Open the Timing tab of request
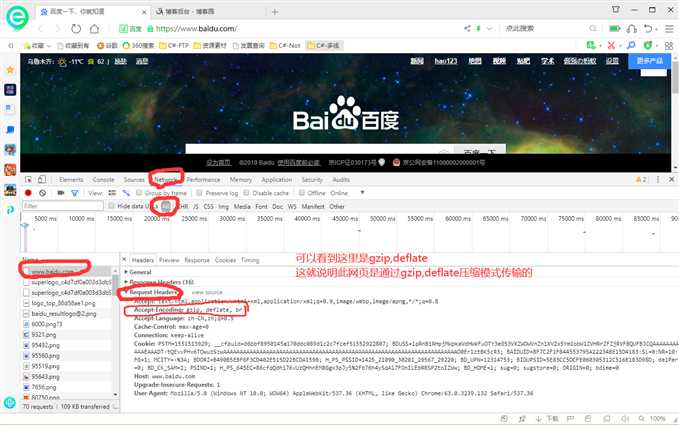This screenshot has height=425, width=679. pos(250,260)
